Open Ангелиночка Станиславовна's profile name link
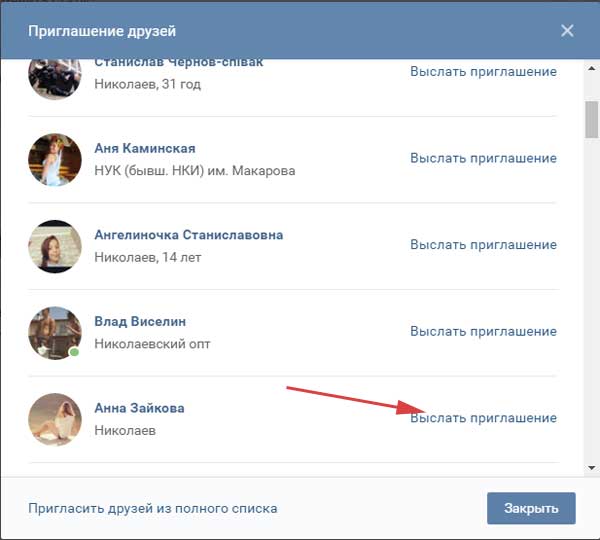600x540 pixels. (189, 235)
